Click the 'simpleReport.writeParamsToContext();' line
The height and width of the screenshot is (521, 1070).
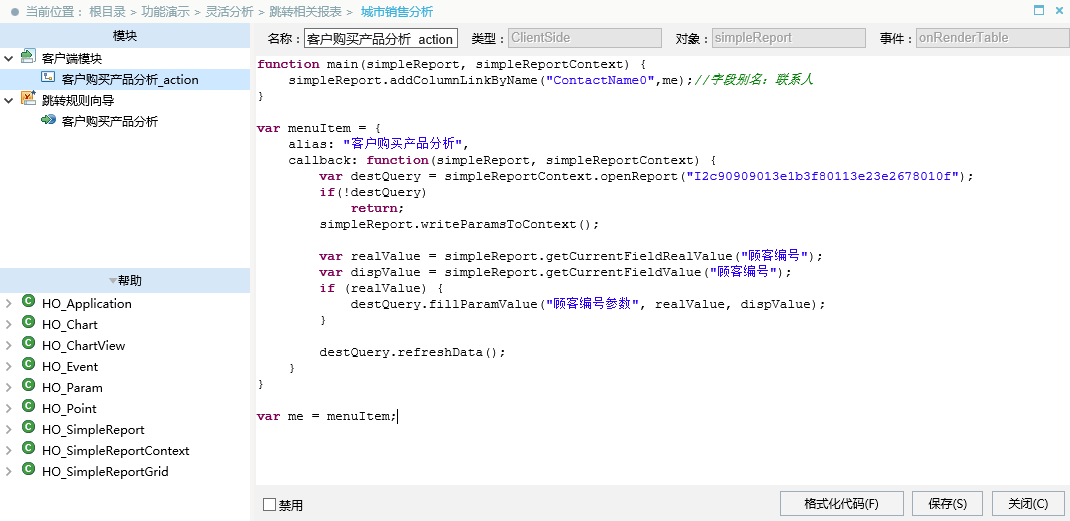click(x=459, y=224)
